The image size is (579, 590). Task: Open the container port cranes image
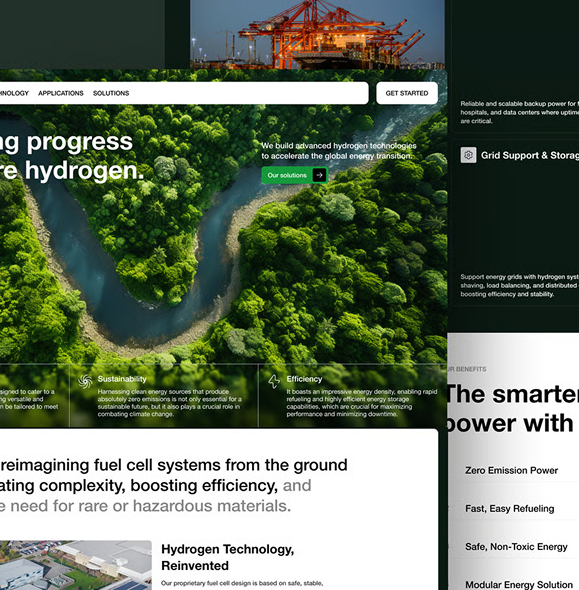click(317, 34)
